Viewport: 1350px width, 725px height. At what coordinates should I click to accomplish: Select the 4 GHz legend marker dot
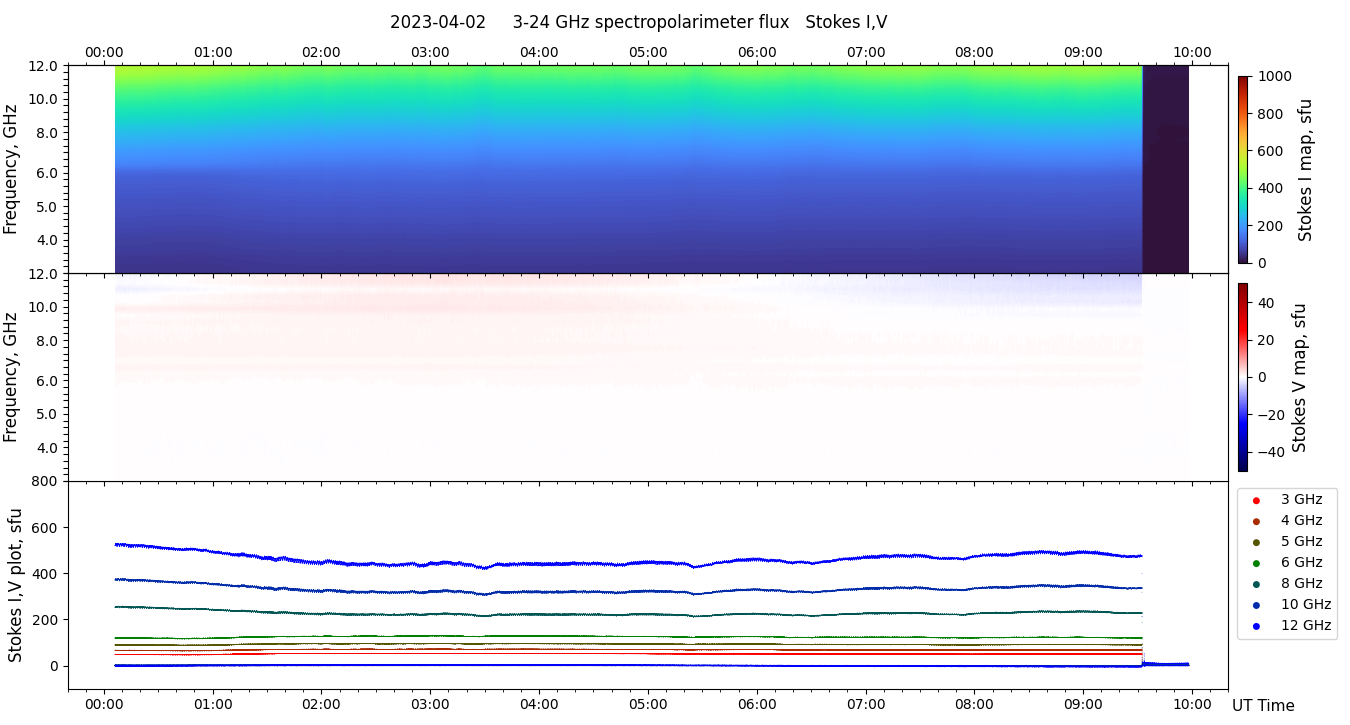tap(1256, 521)
